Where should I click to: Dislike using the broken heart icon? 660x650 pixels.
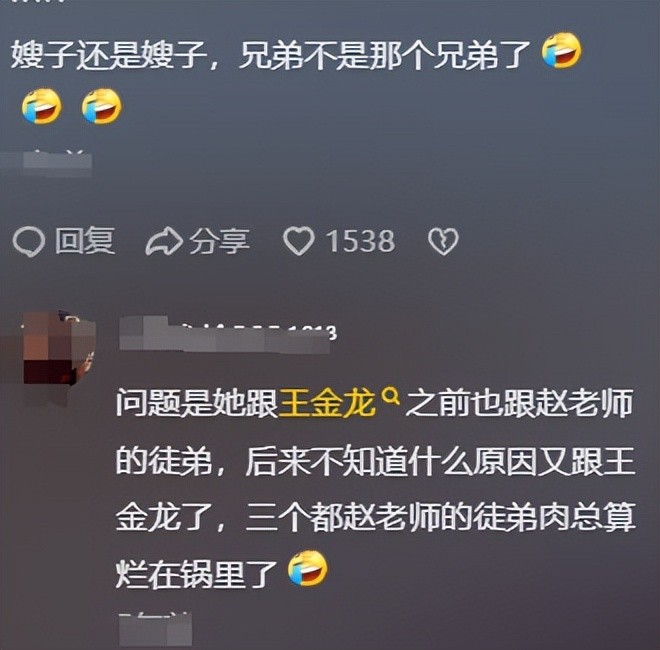(x=443, y=242)
